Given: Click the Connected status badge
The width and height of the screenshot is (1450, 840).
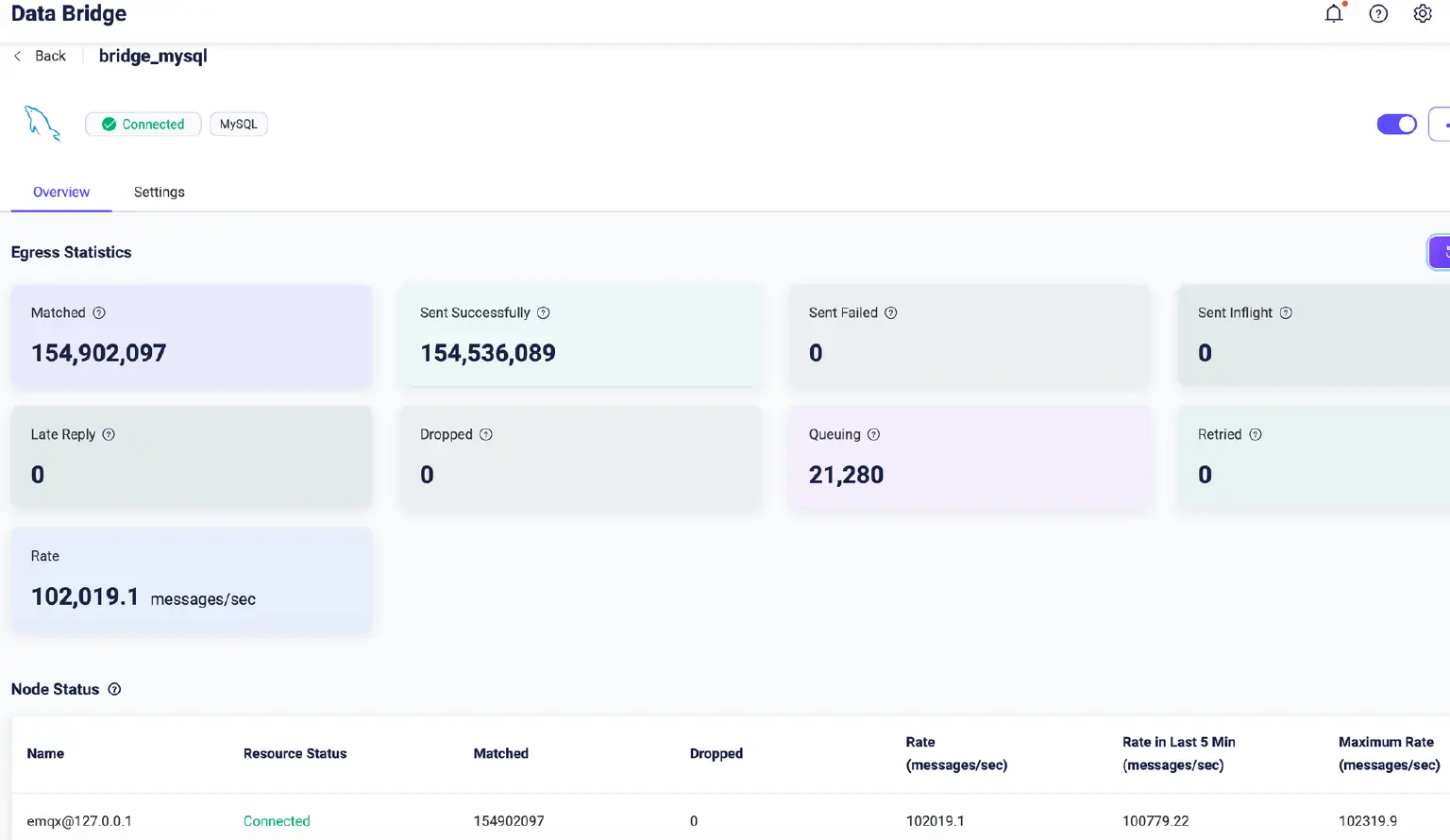Looking at the screenshot, I should [x=143, y=125].
